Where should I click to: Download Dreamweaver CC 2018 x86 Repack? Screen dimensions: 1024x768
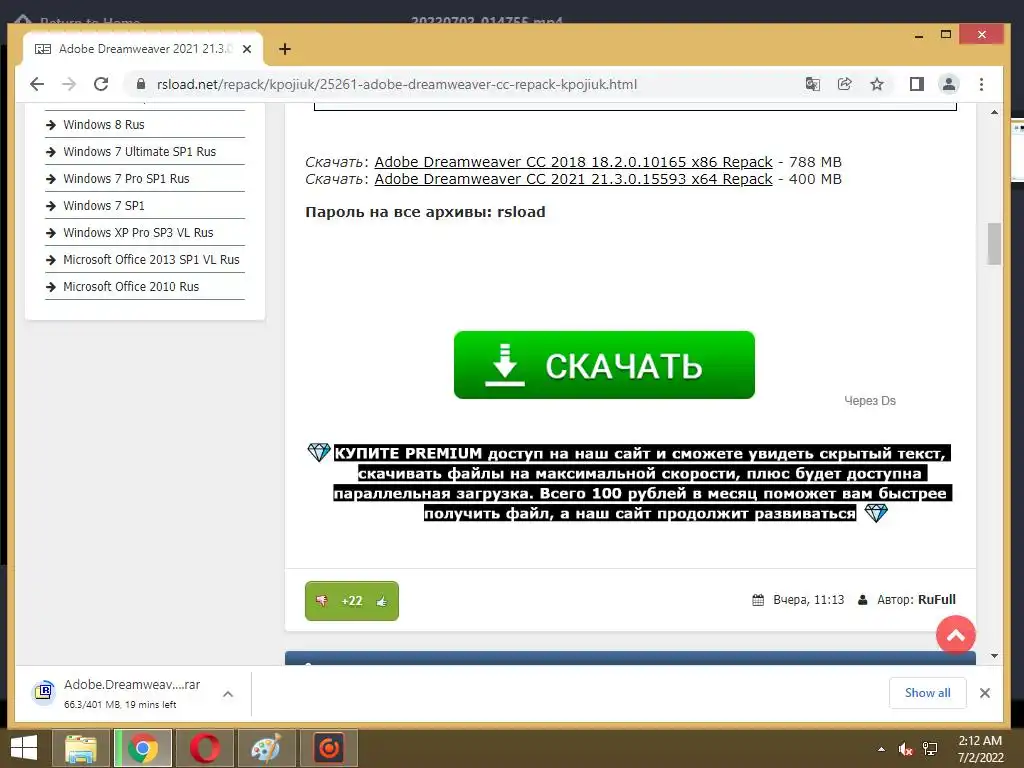573,162
